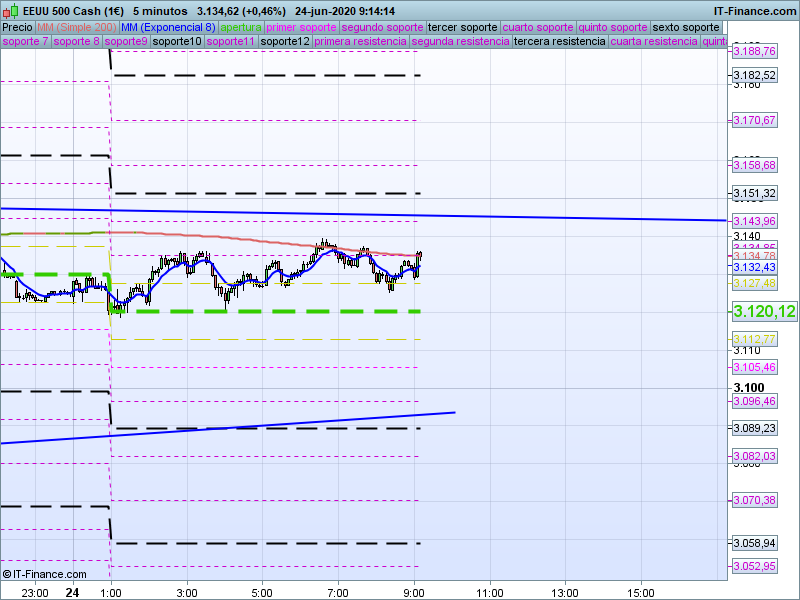
Task: Click the large green 3.120,12 price tag
Action: coord(764,312)
